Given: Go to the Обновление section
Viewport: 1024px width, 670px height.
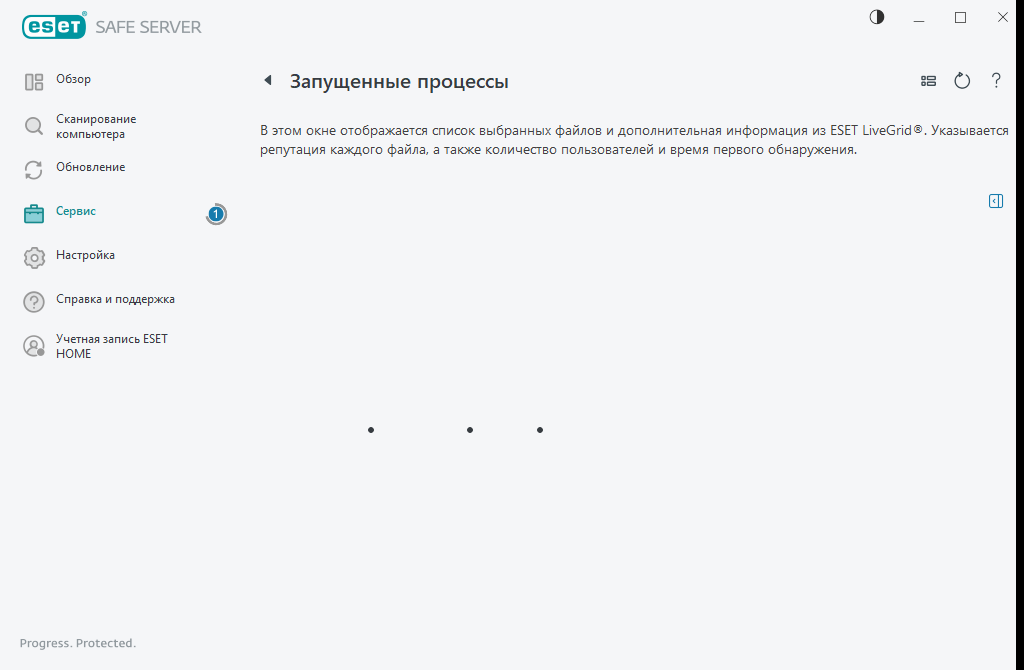Looking at the screenshot, I should click(90, 167).
